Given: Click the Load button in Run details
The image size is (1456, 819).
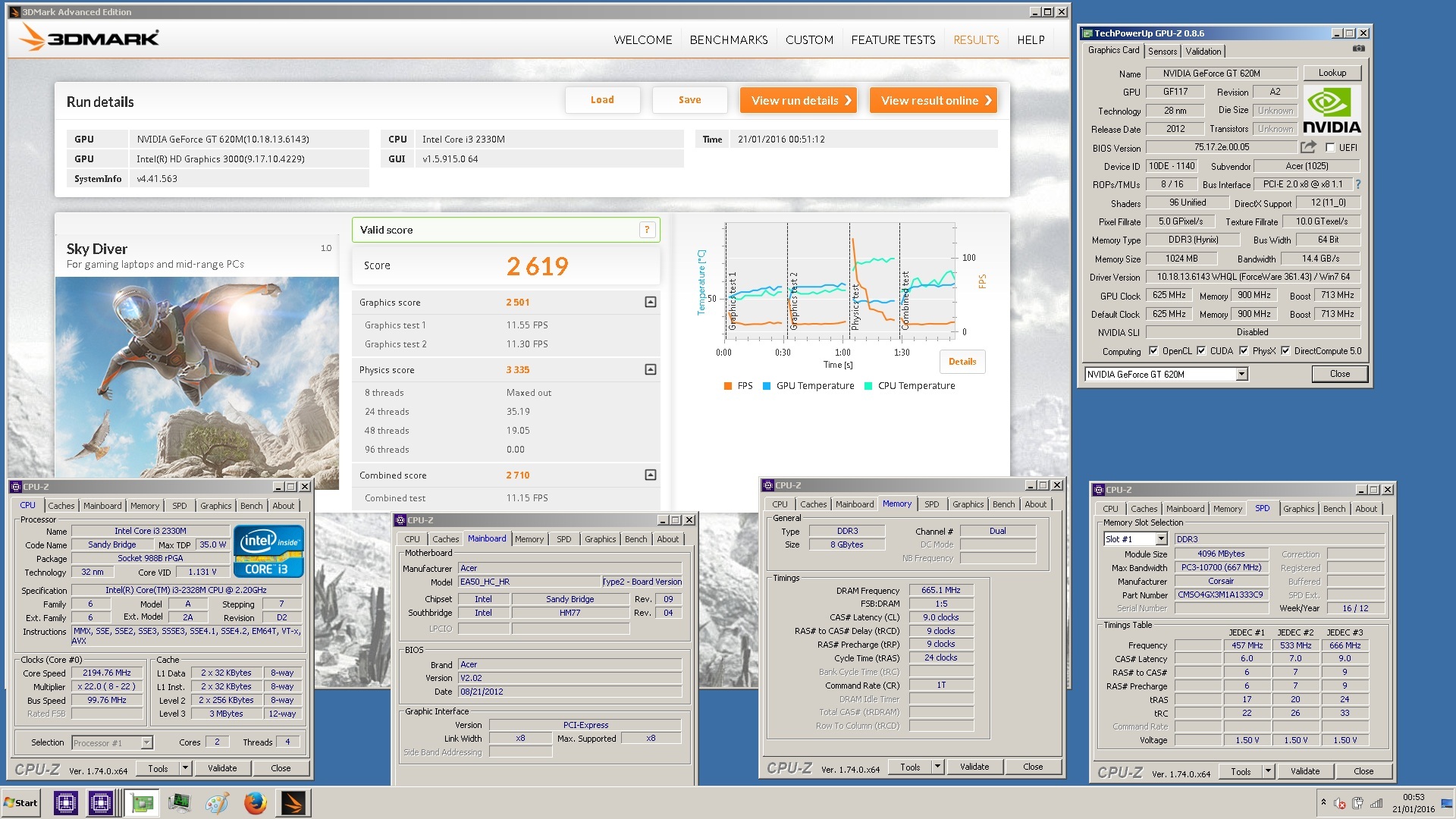Looking at the screenshot, I should click(602, 100).
